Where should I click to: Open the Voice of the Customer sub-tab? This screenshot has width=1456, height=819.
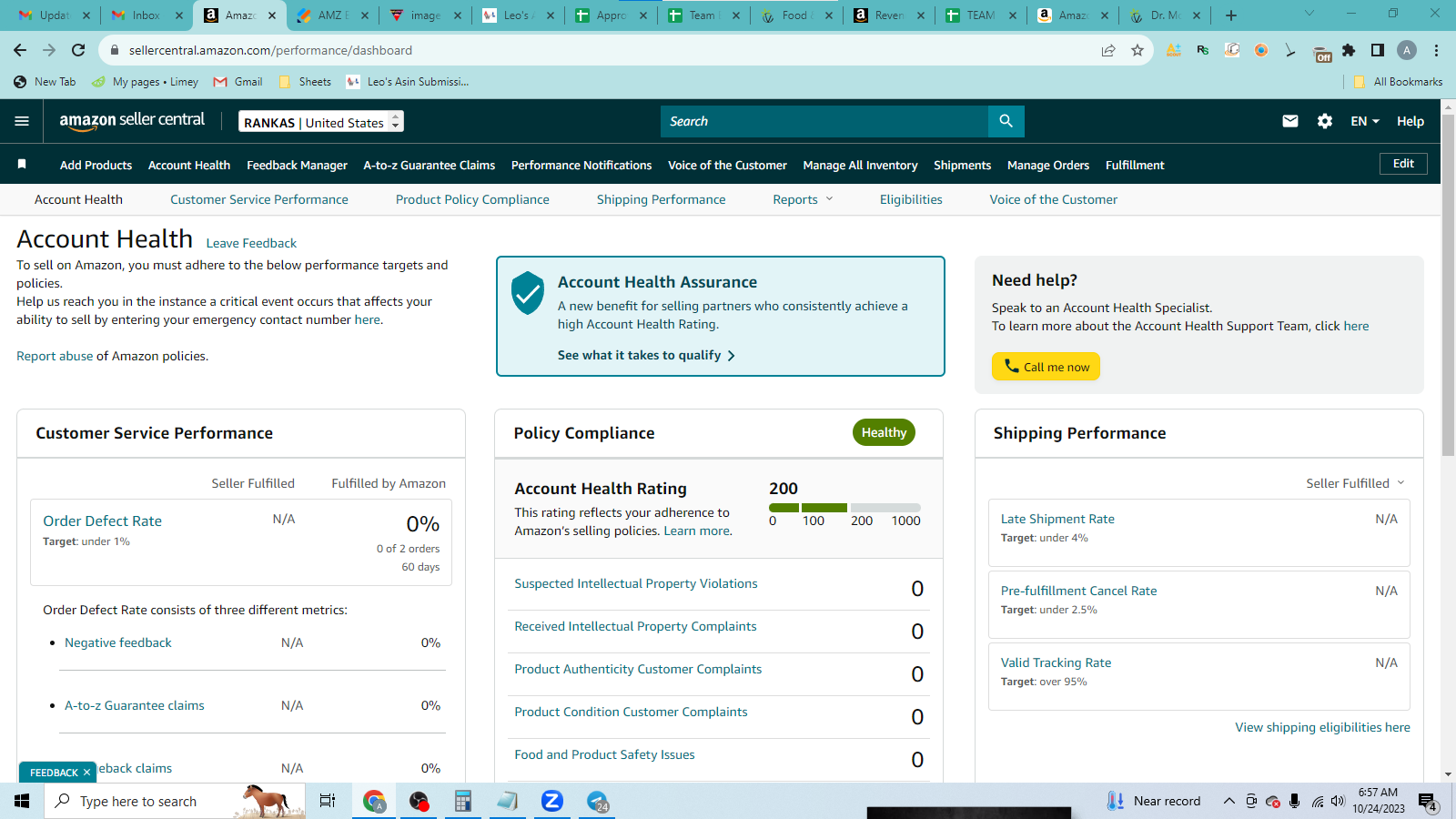tap(1054, 199)
